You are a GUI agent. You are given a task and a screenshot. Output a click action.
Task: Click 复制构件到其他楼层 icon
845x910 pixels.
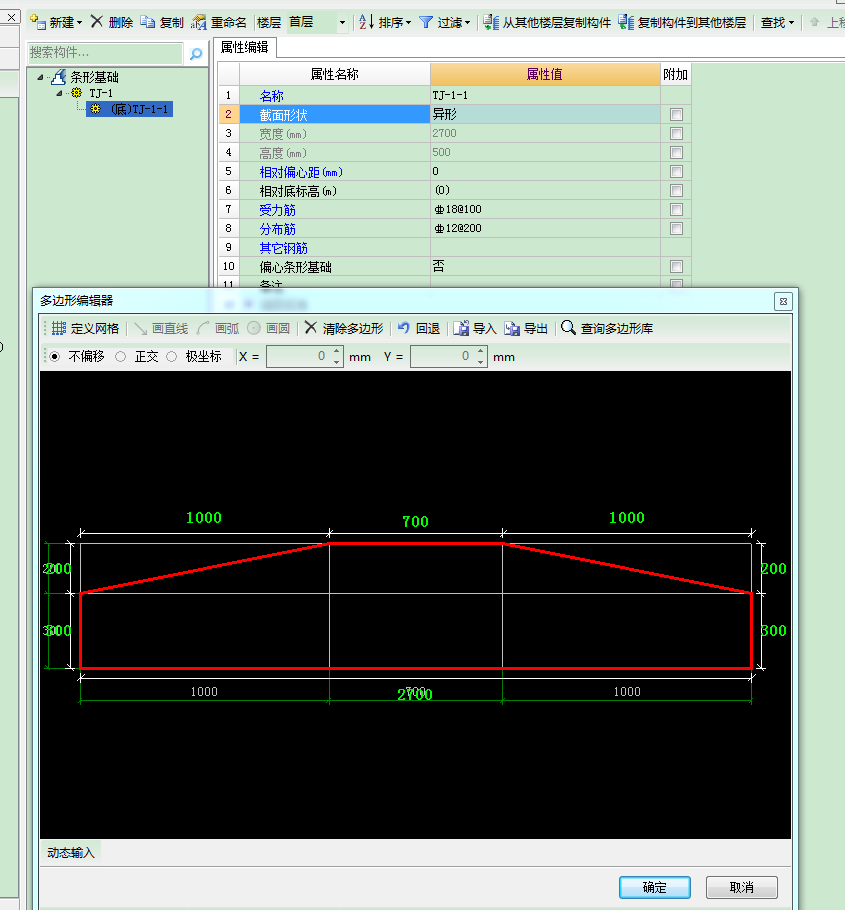pos(626,22)
